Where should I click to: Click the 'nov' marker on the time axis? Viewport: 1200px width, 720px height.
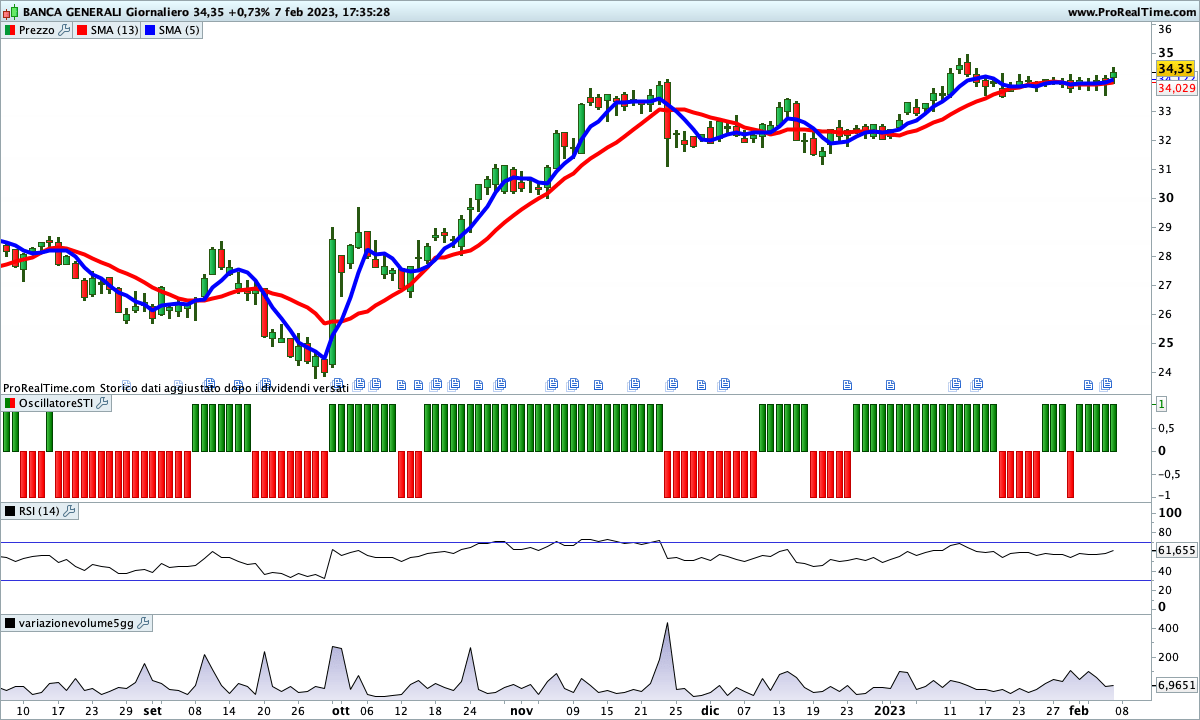pyautogui.click(x=521, y=710)
